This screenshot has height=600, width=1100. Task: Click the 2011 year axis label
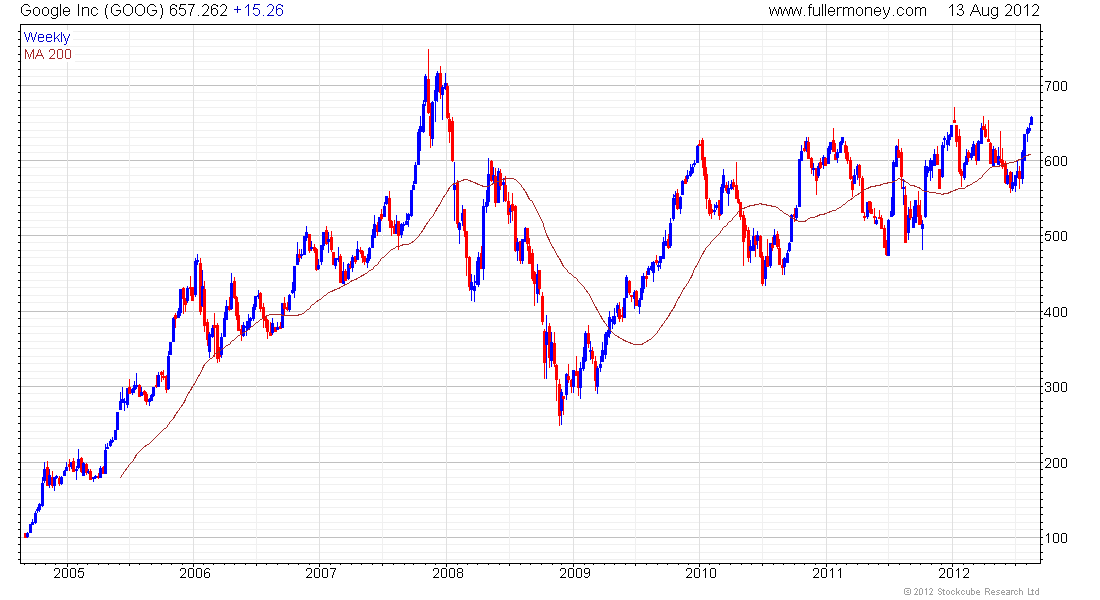[x=828, y=573]
